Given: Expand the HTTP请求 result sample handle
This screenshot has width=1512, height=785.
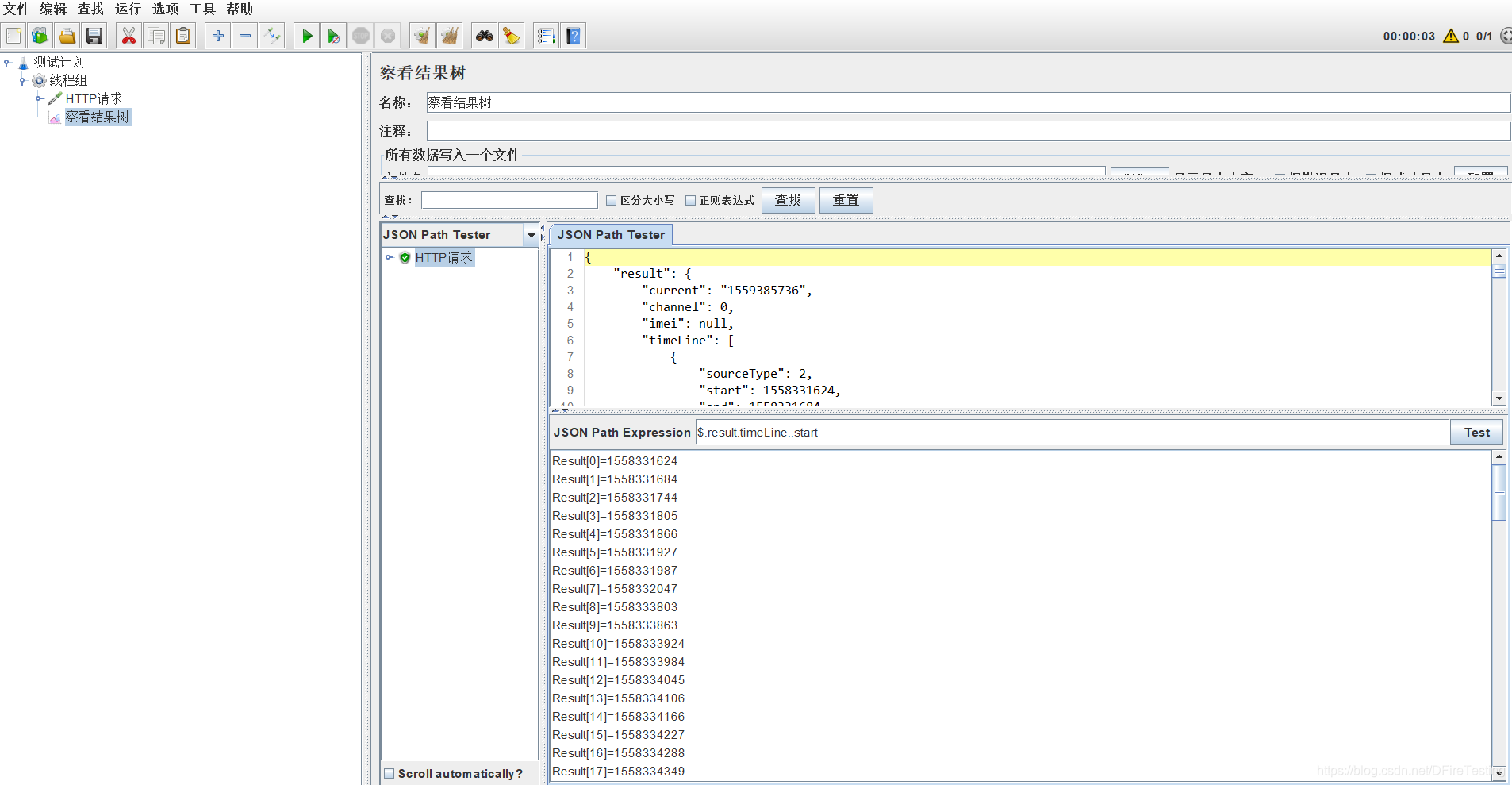Looking at the screenshot, I should pos(390,257).
